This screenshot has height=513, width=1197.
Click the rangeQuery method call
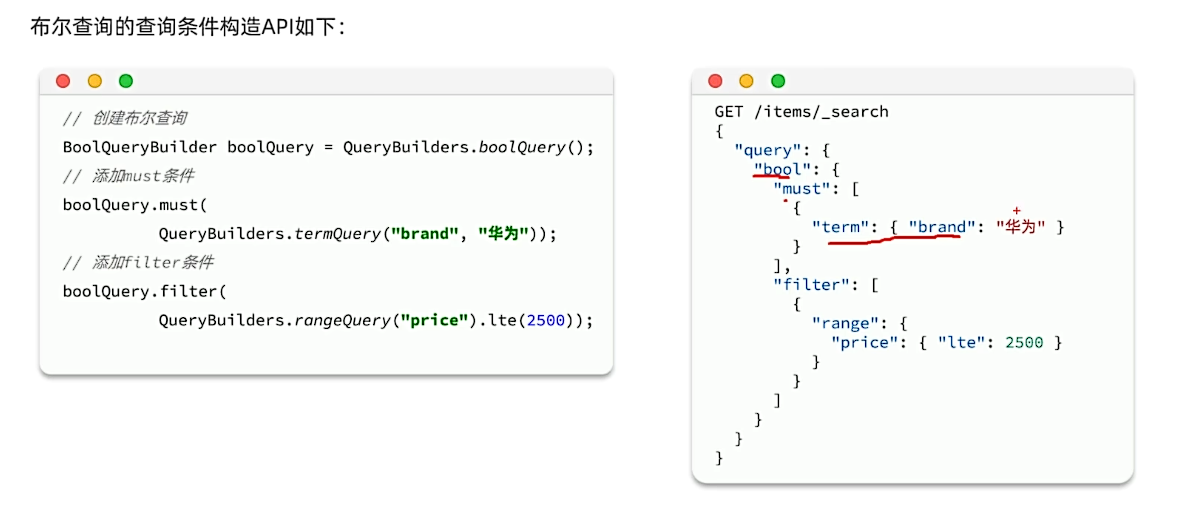[x=342, y=321]
